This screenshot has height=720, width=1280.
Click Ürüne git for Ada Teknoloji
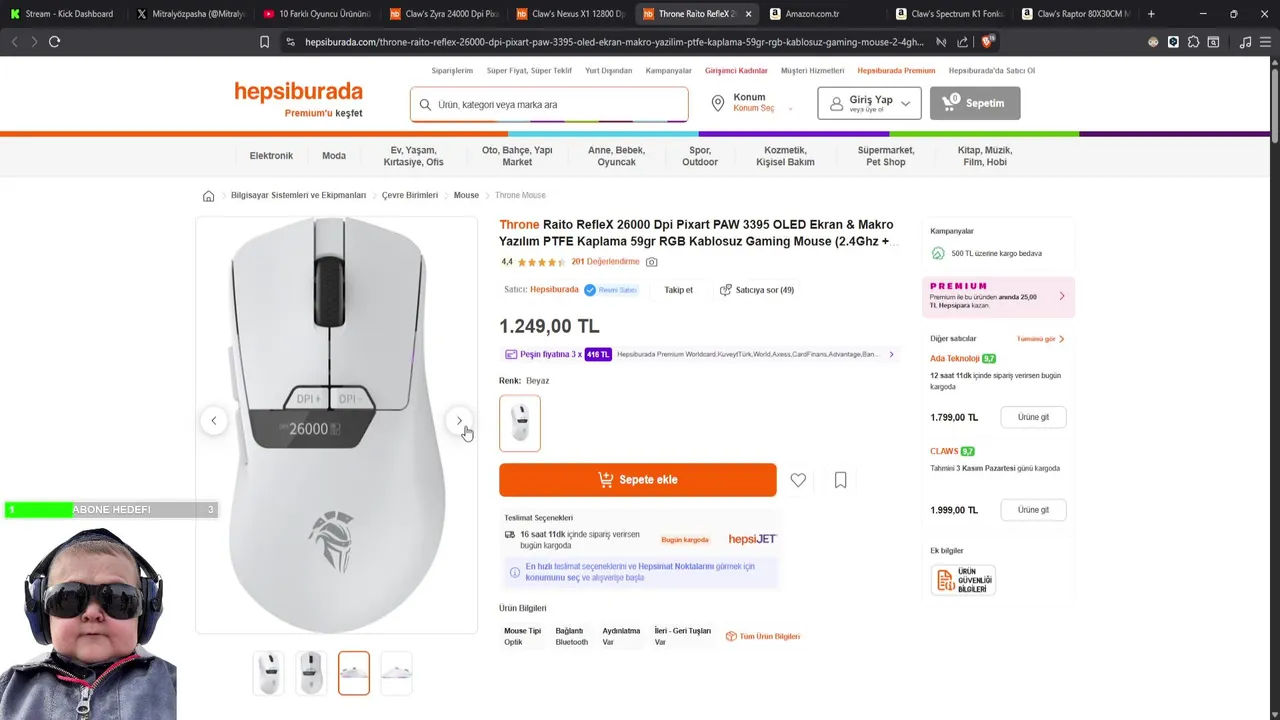point(1033,417)
